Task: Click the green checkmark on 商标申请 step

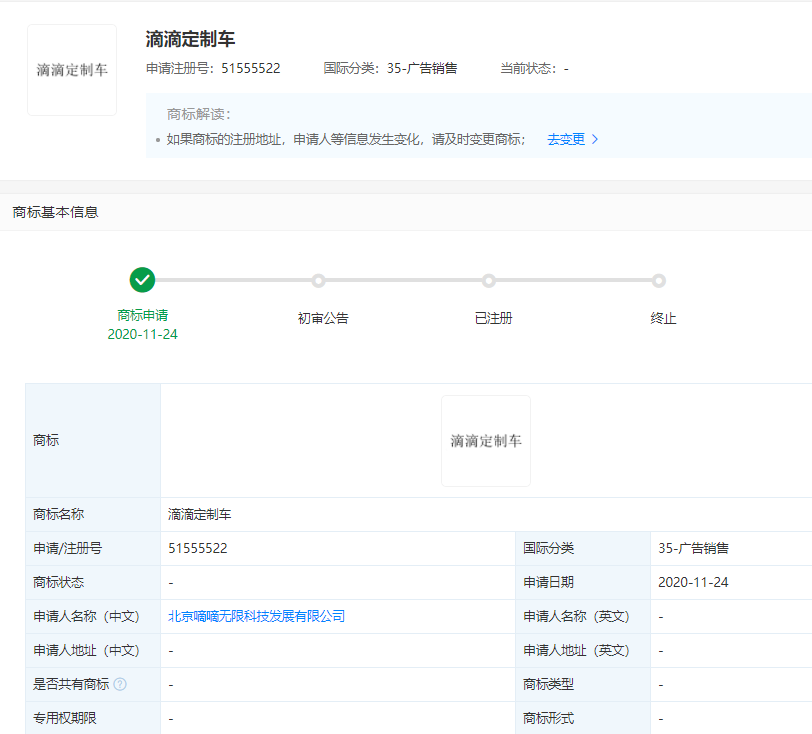Action: tap(143, 280)
